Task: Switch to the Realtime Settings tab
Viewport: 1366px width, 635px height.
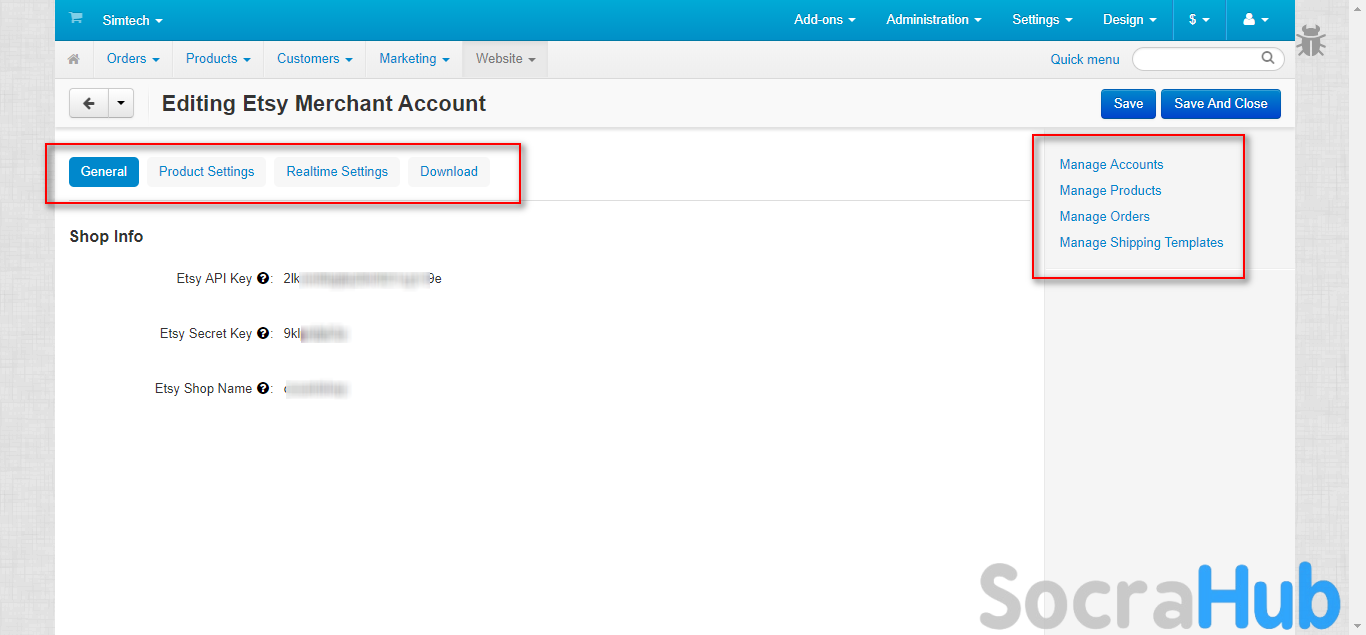Action: coord(337,171)
